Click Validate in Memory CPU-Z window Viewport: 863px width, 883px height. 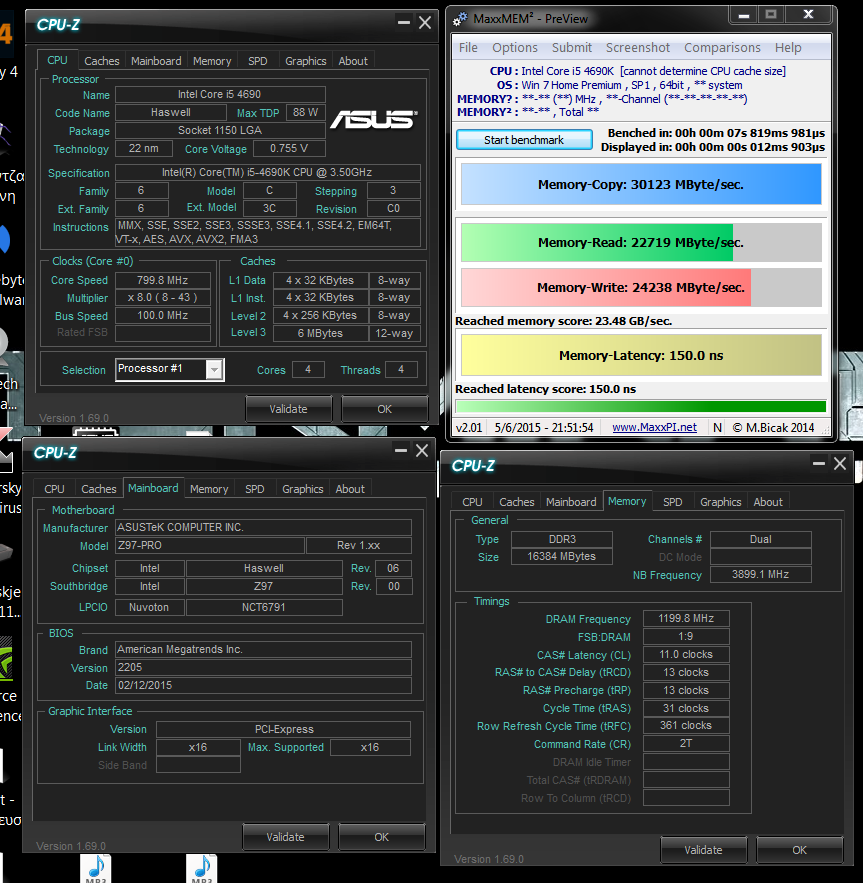(x=703, y=850)
